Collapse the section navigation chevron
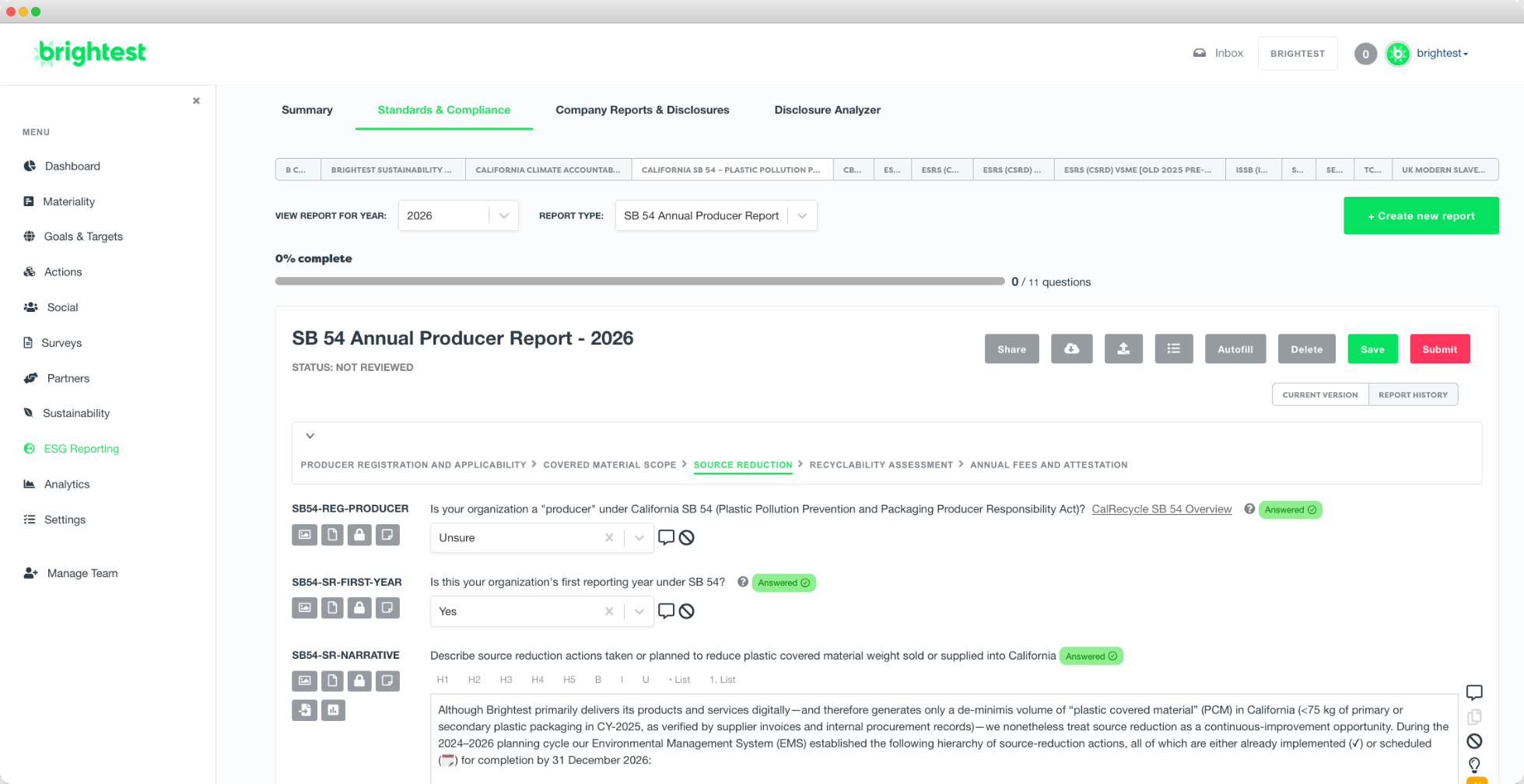 310,436
